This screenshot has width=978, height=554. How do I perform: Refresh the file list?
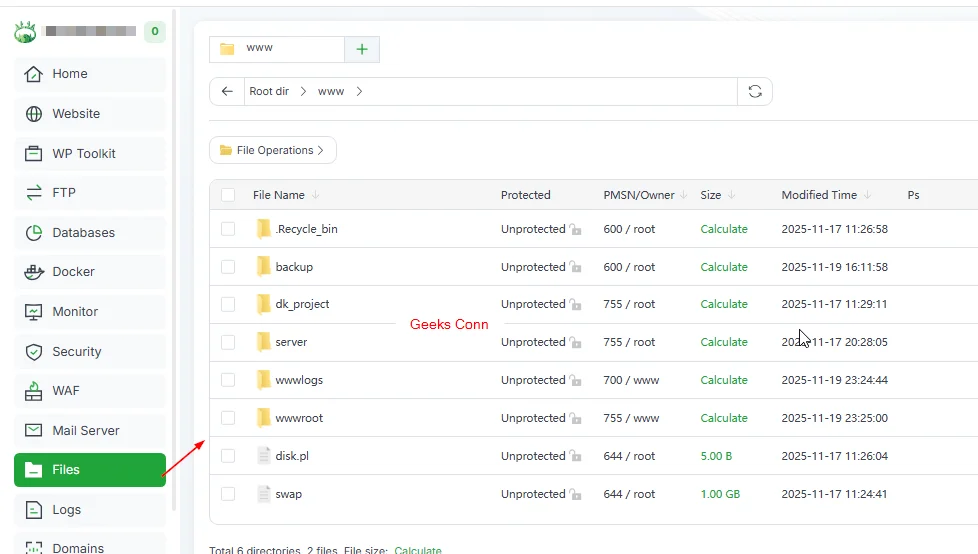click(x=755, y=92)
